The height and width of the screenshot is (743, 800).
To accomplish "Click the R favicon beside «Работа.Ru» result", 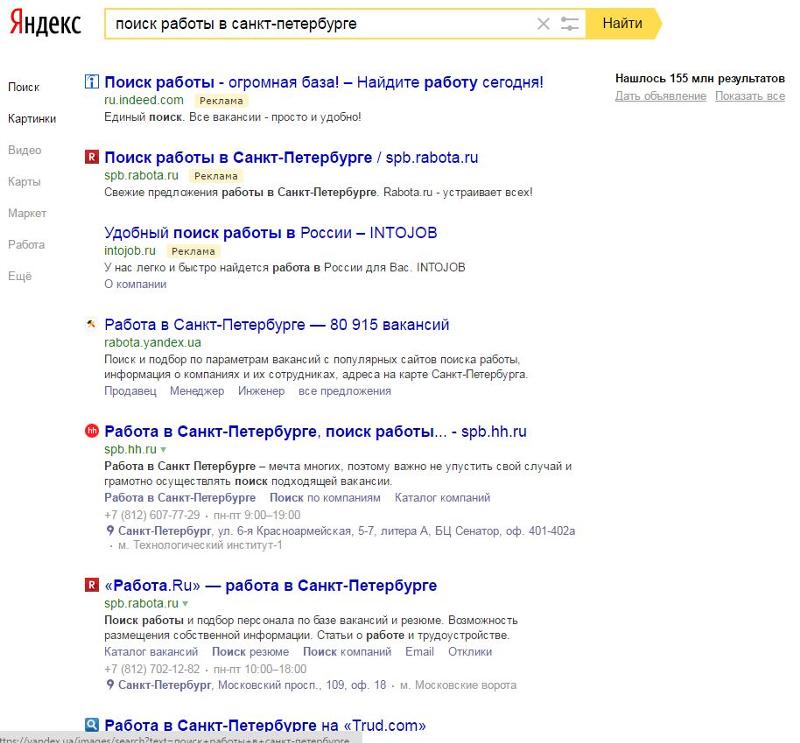I will pyautogui.click(x=91, y=585).
